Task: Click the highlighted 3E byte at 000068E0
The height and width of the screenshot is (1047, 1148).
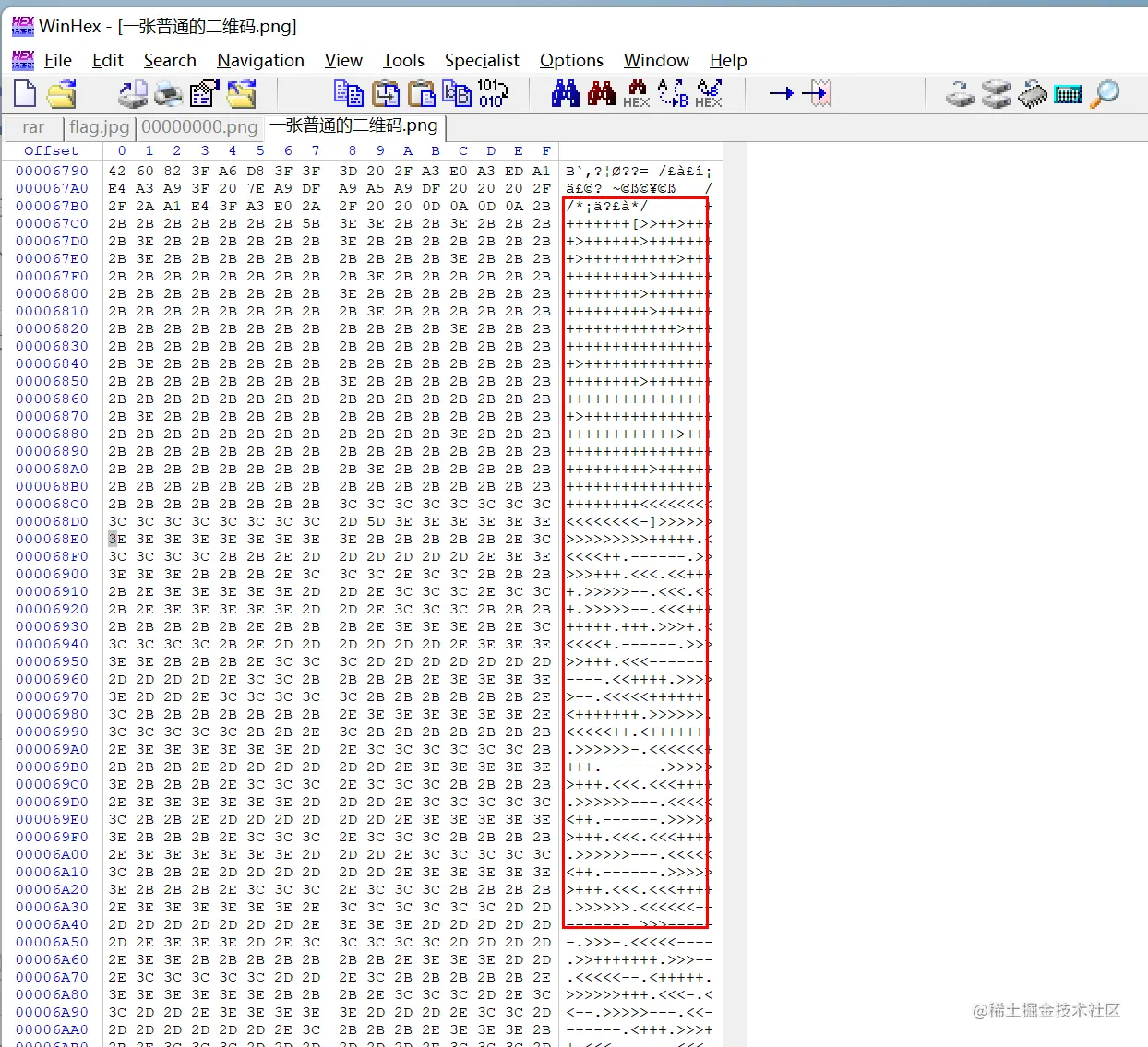Action: coord(117,539)
